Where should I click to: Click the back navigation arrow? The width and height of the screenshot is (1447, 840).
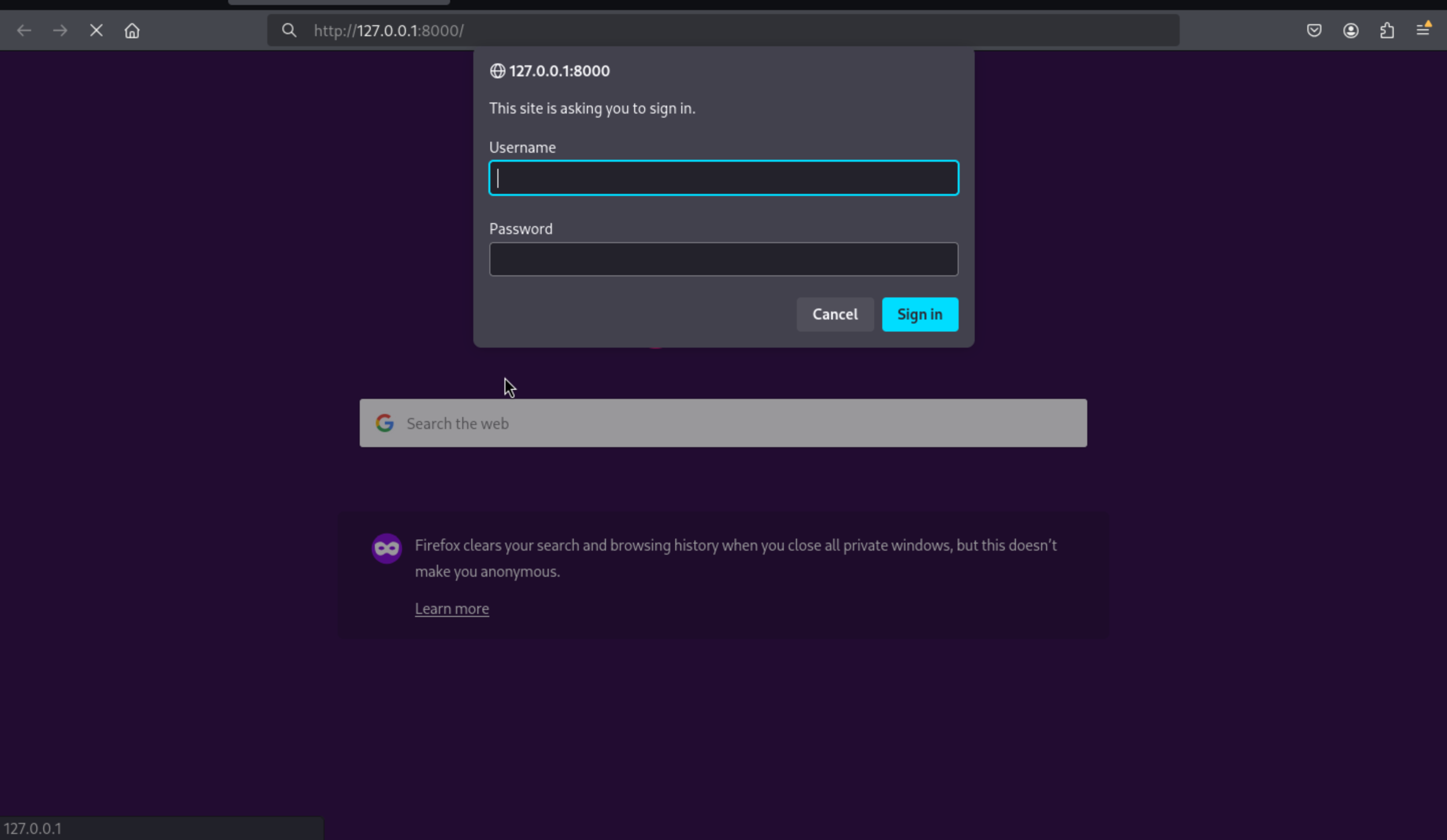pyautogui.click(x=24, y=31)
